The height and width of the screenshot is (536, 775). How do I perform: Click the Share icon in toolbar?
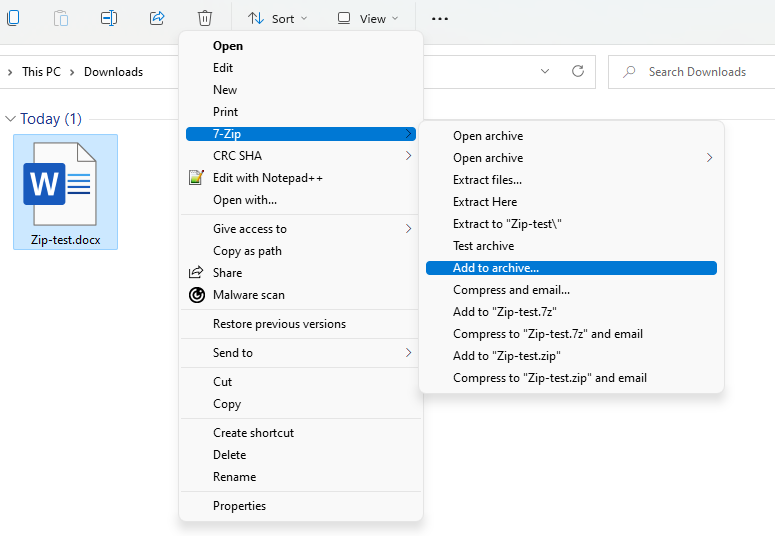pos(157,18)
